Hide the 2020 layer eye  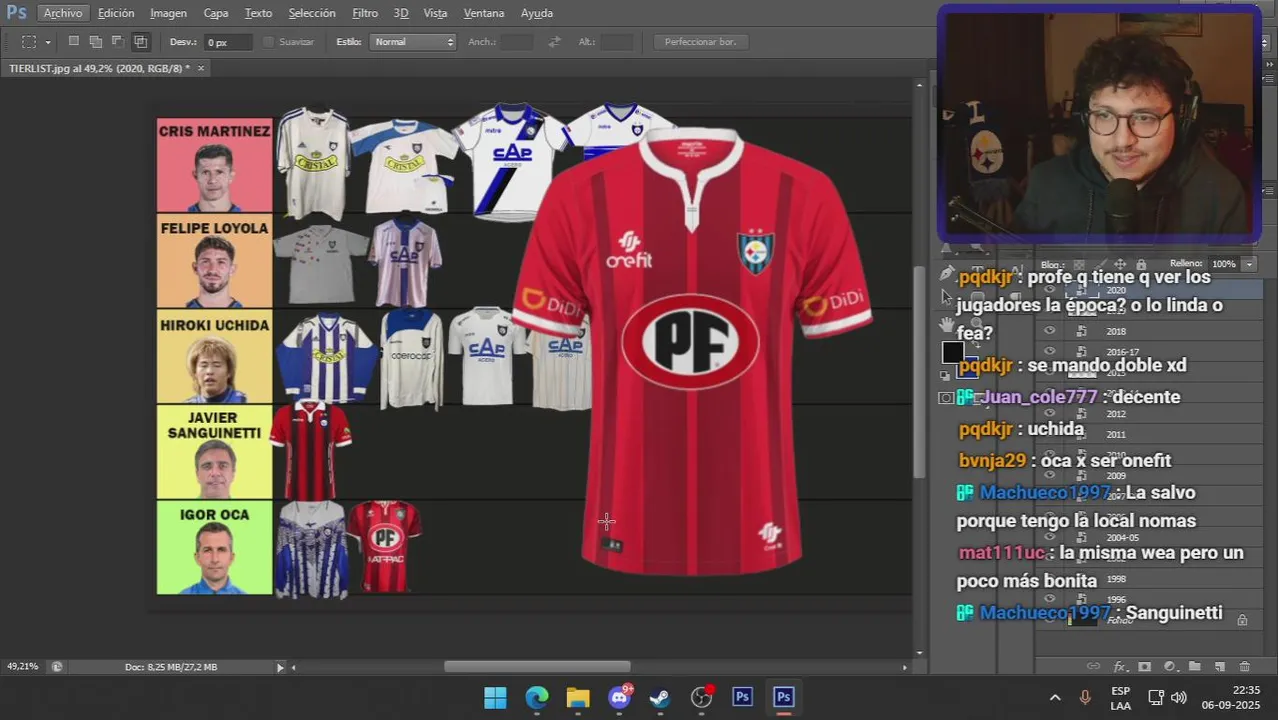pos(1049,290)
